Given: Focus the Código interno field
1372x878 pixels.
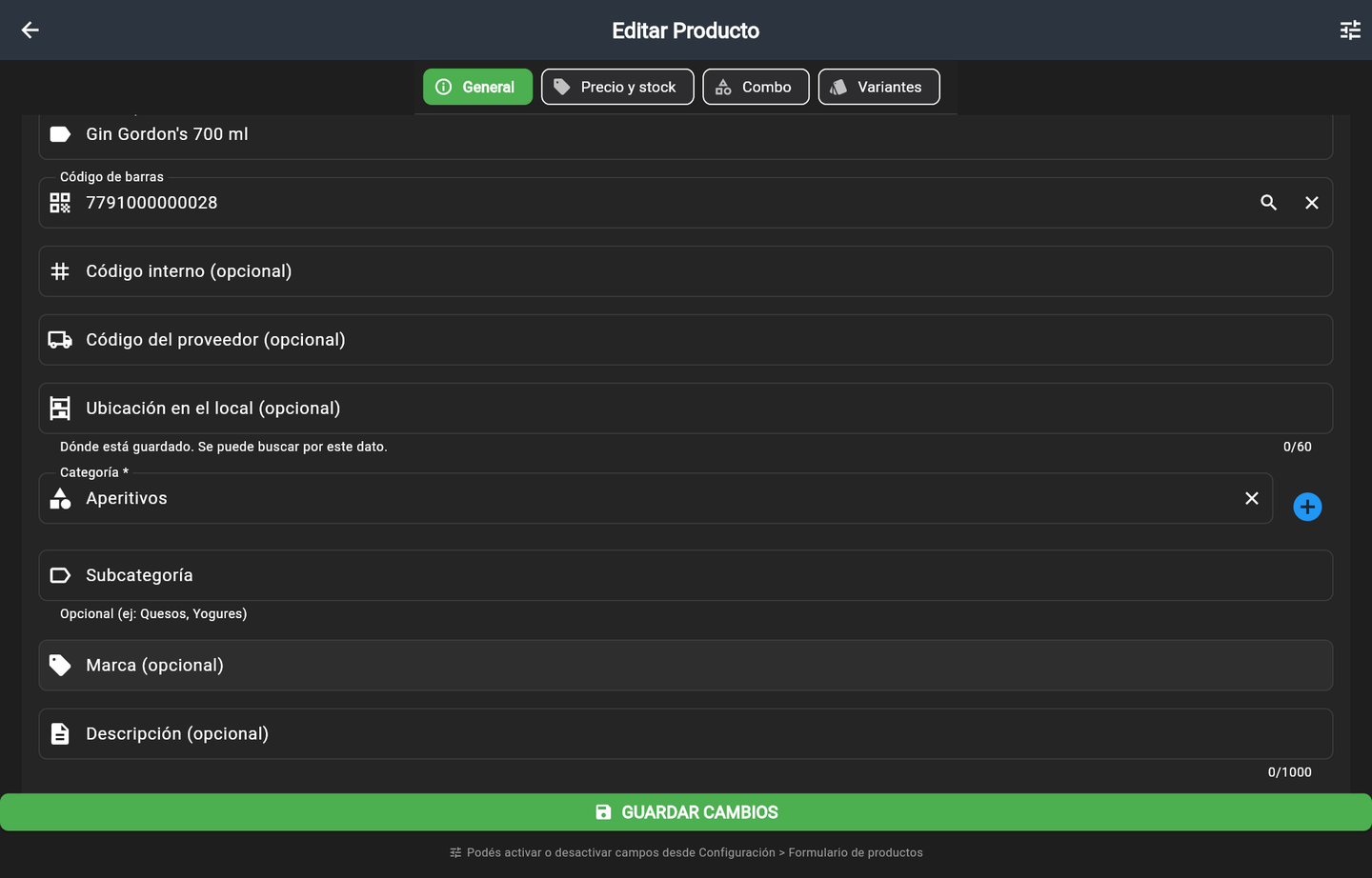Looking at the screenshot, I should (685, 271).
